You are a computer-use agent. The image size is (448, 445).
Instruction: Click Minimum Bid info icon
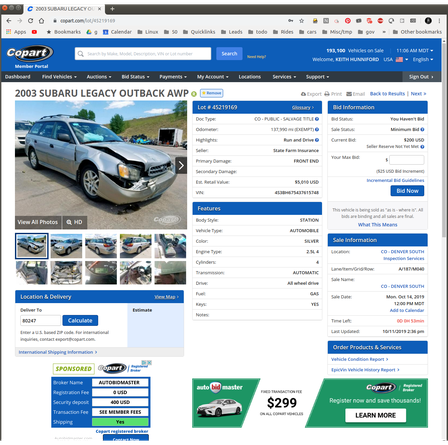(422, 129)
